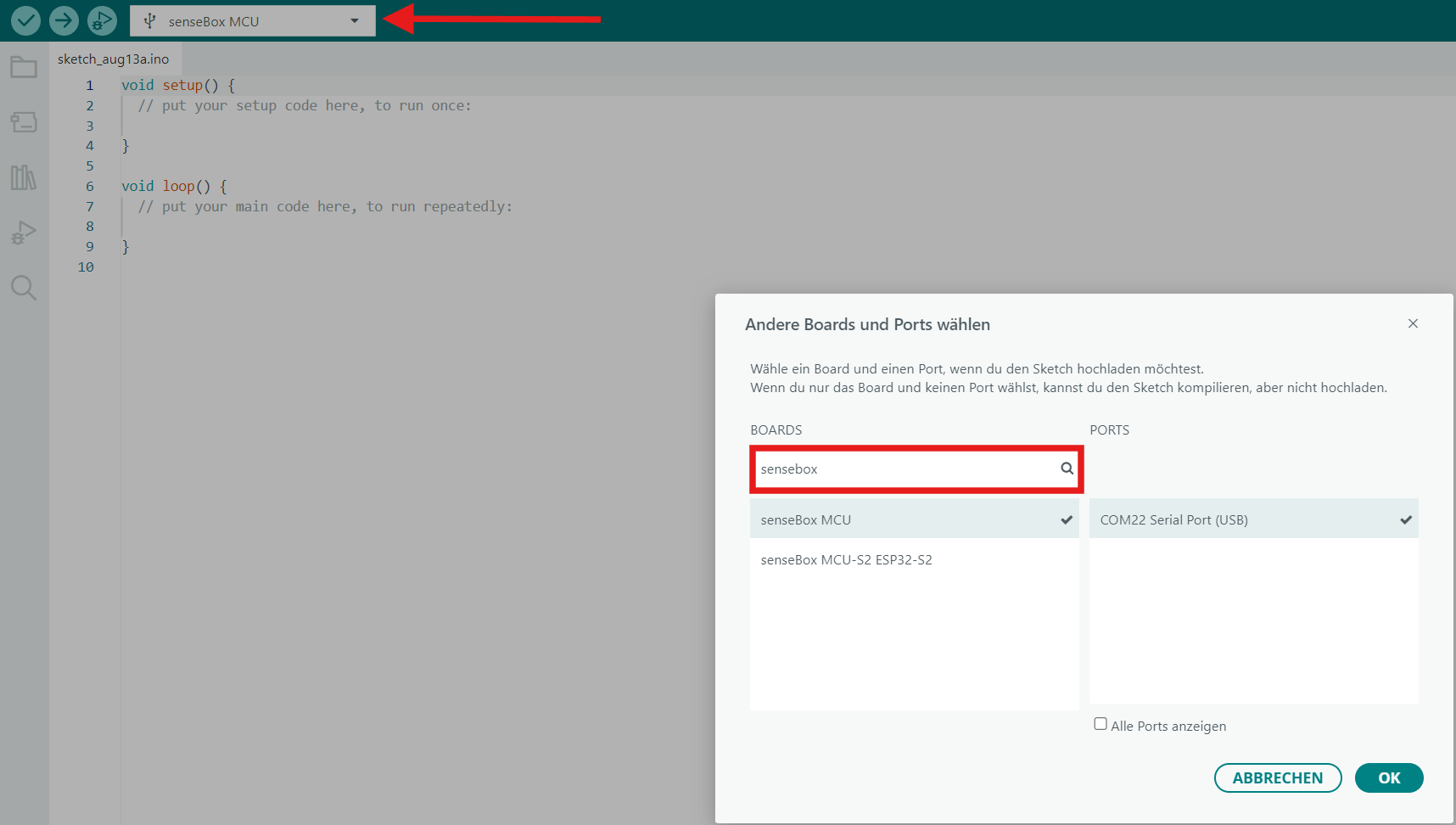Select COM22 Serial Port (USB)
1456x825 pixels.
pos(1253,519)
